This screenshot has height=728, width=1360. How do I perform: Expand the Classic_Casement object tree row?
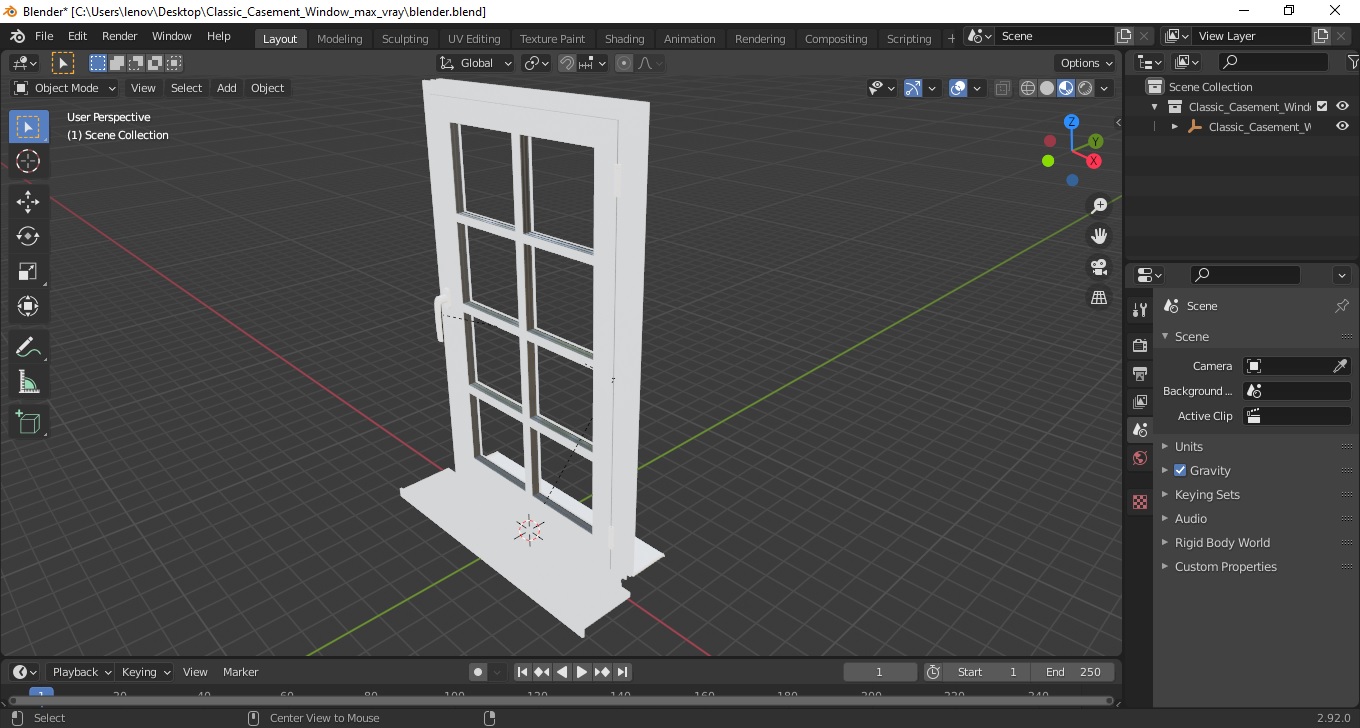tap(1175, 127)
